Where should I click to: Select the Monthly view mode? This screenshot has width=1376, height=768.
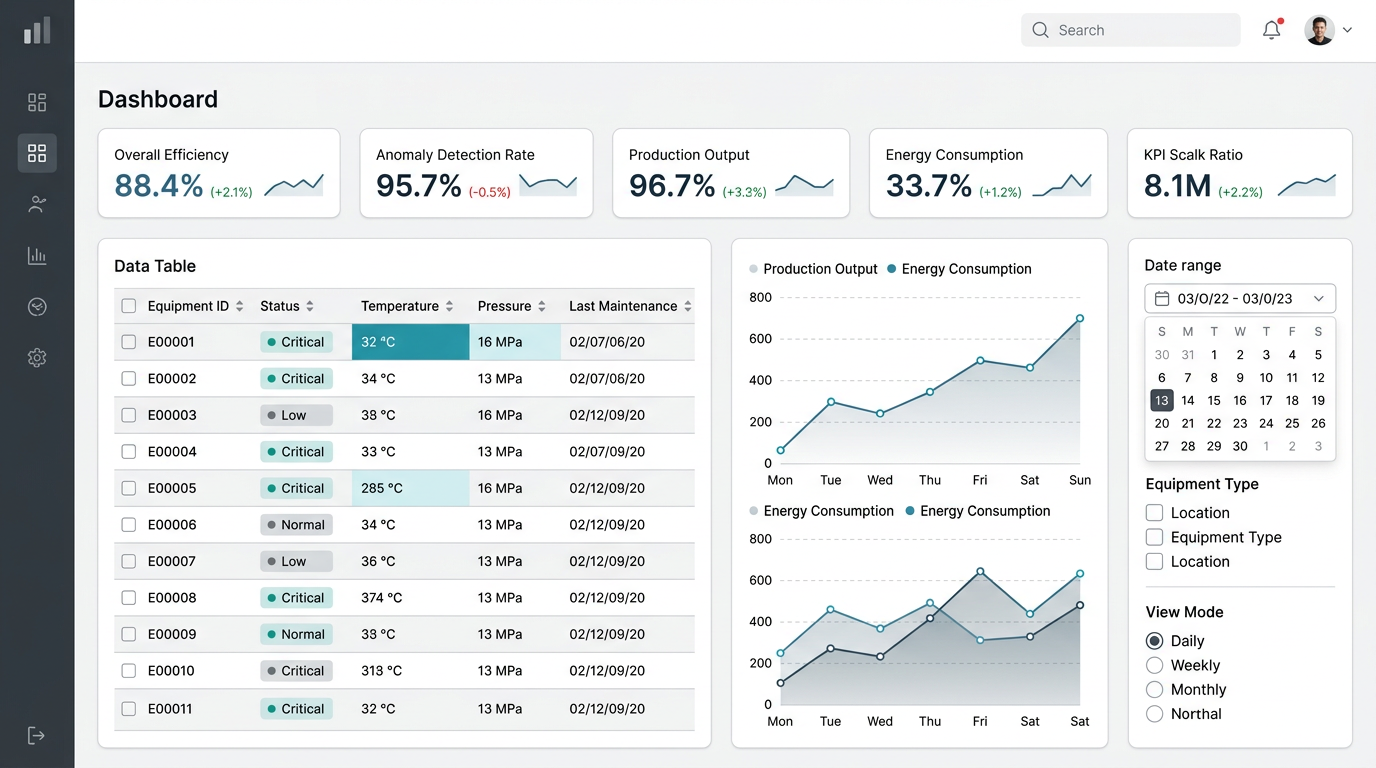click(x=1154, y=690)
